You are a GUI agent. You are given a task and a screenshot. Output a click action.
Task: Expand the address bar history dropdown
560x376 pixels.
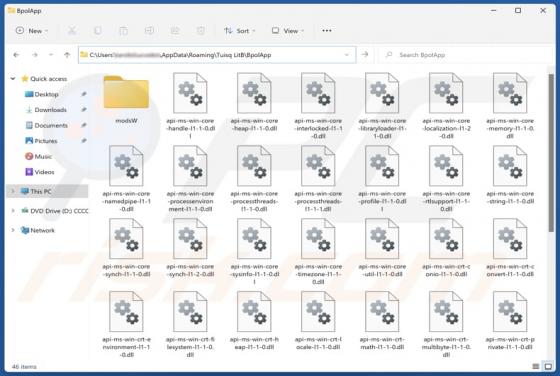346,55
